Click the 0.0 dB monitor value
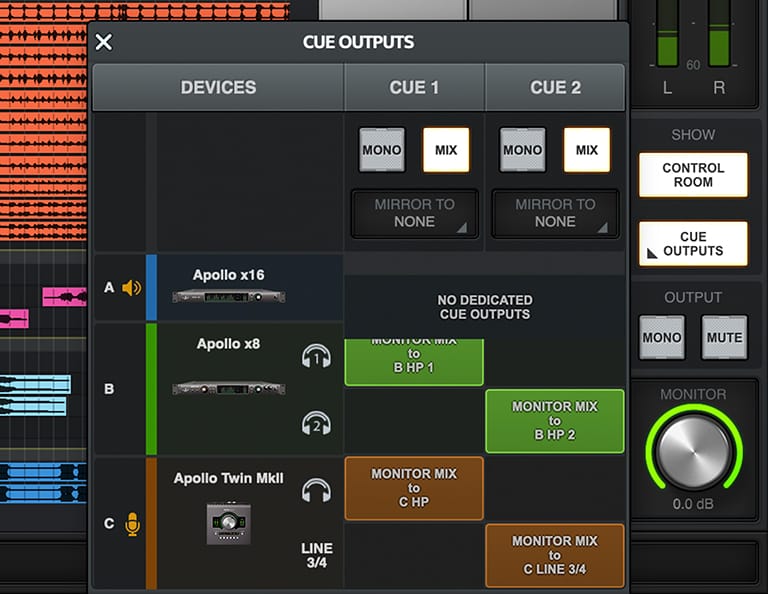The width and height of the screenshot is (768, 594). 693,504
